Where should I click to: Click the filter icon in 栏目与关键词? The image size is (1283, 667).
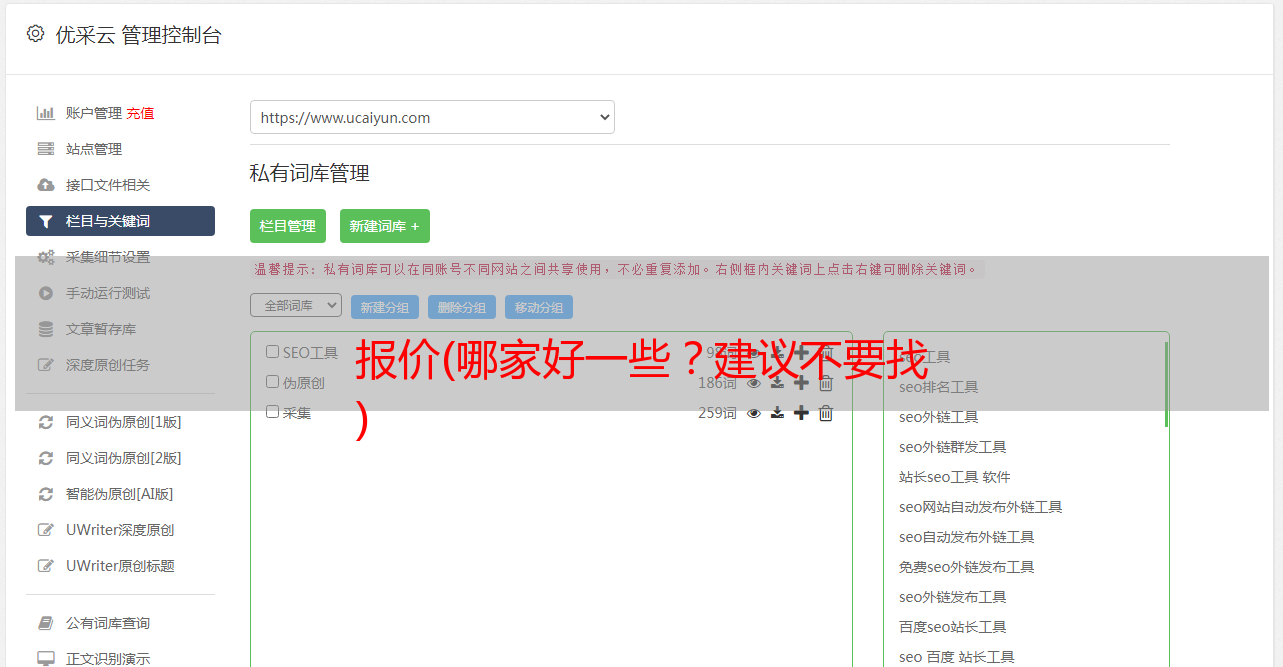click(x=45, y=221)
